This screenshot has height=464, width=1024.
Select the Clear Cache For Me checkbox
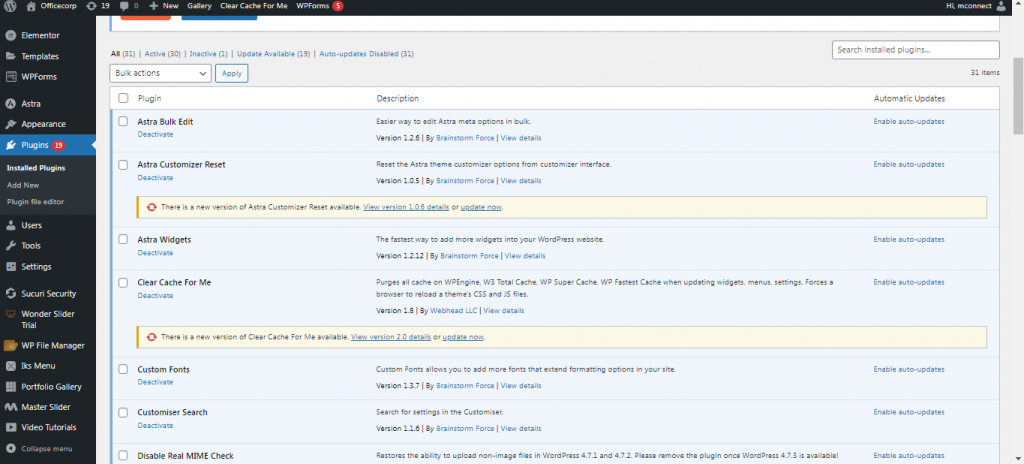tap(123, 282)
